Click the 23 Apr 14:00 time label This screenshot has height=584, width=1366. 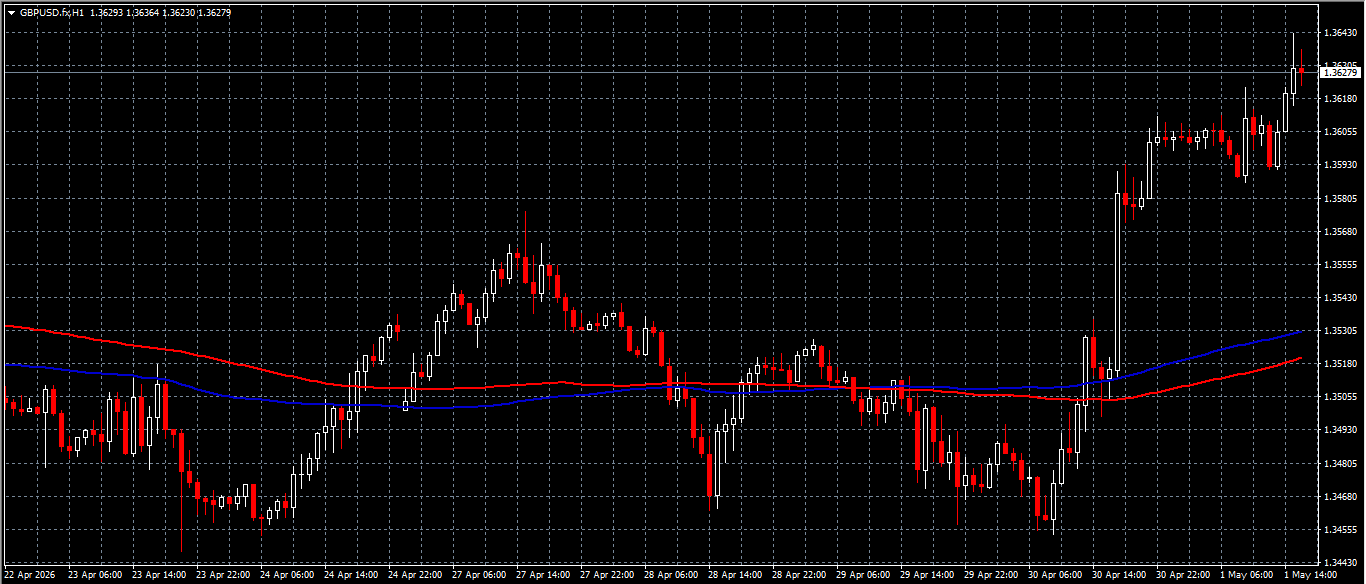[x=160, y=576]
